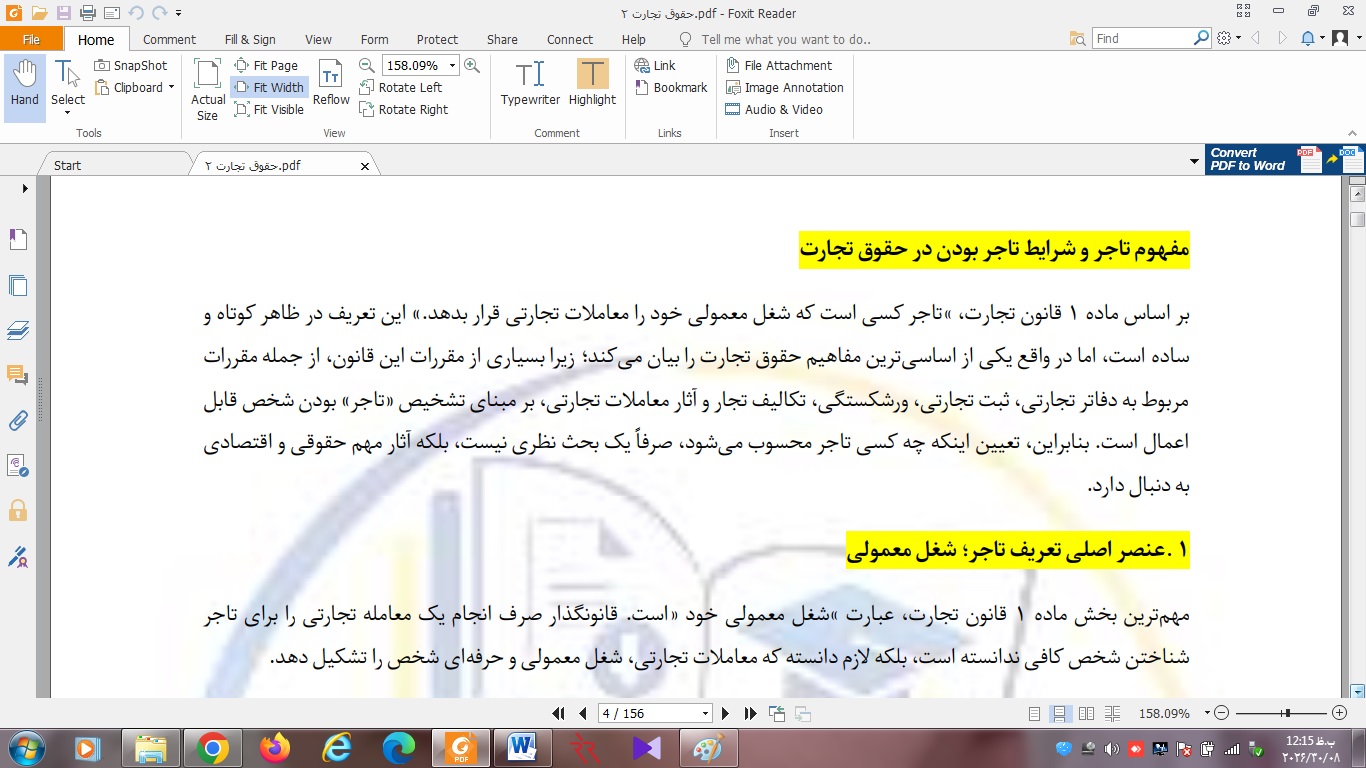The width and height of the screenshot is (1366, 768).
Task: Rotate the page left
Action: [x=400, y=88]
